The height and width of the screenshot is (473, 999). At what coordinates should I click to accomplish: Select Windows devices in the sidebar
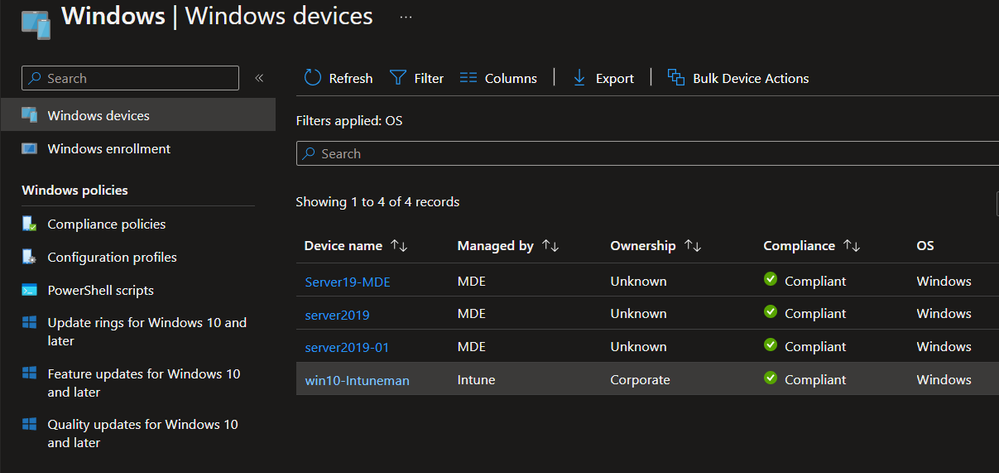[98, 116]
